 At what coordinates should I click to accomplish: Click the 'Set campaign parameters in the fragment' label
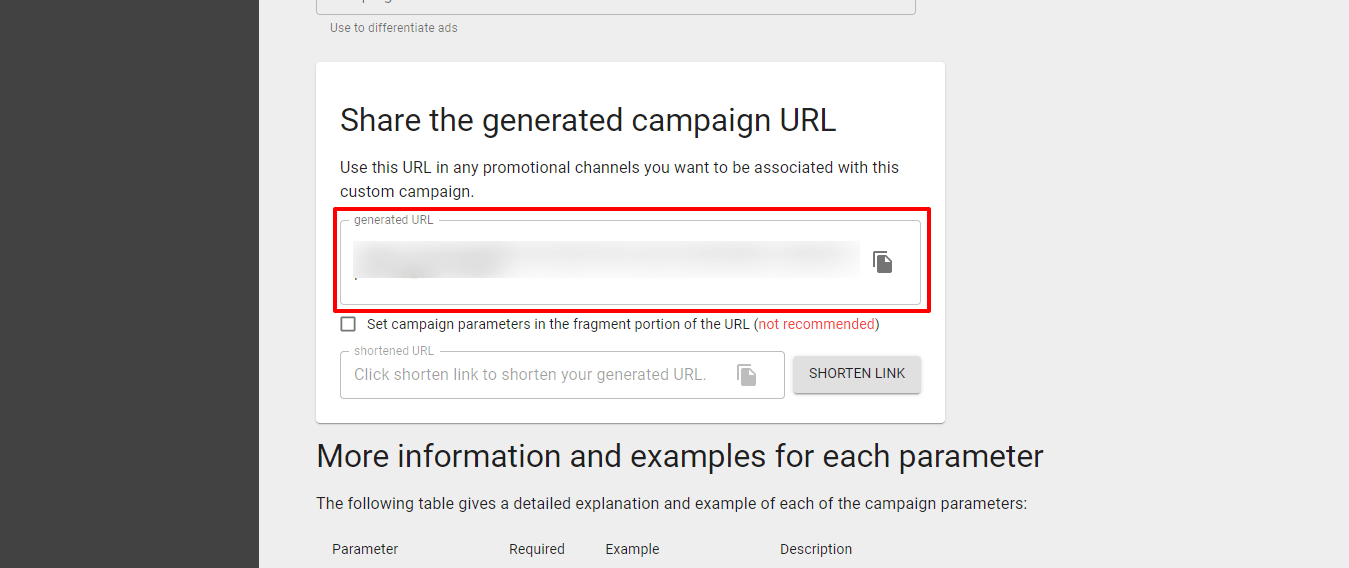click(x=558, y=324)
